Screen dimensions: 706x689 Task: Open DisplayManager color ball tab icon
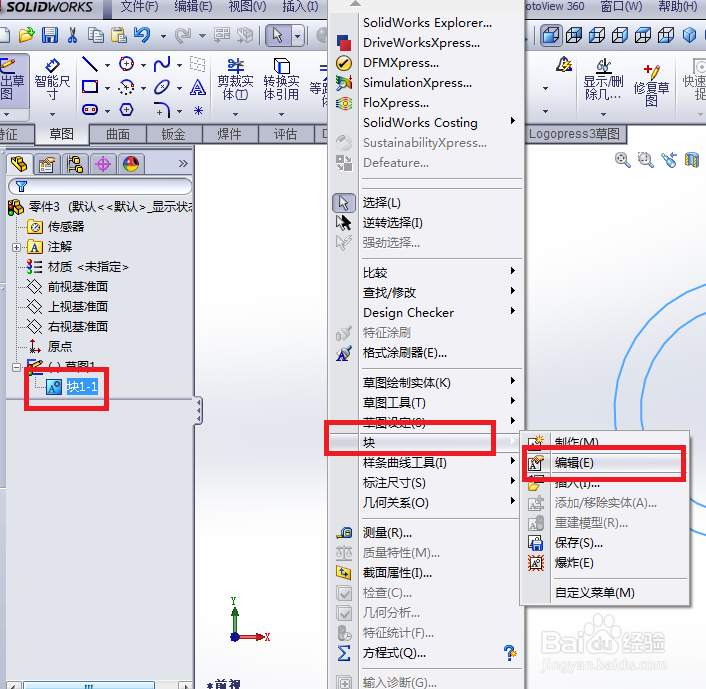pyautogui.click(x=131, y=164)
